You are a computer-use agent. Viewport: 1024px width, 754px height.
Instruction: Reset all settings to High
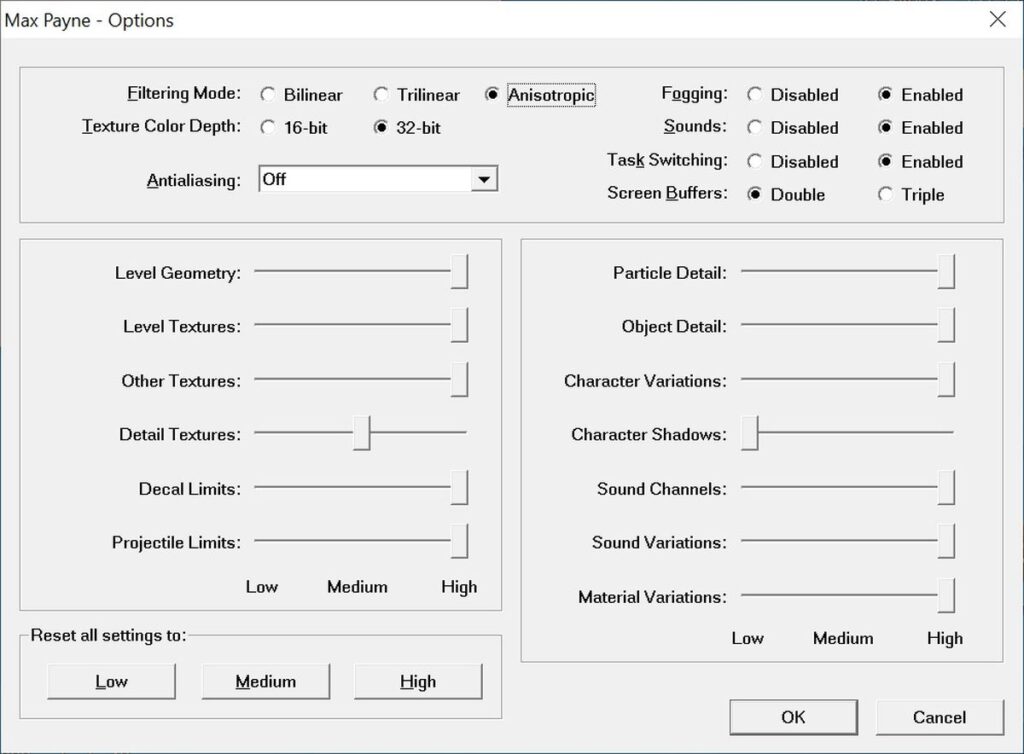pos(418,682)
